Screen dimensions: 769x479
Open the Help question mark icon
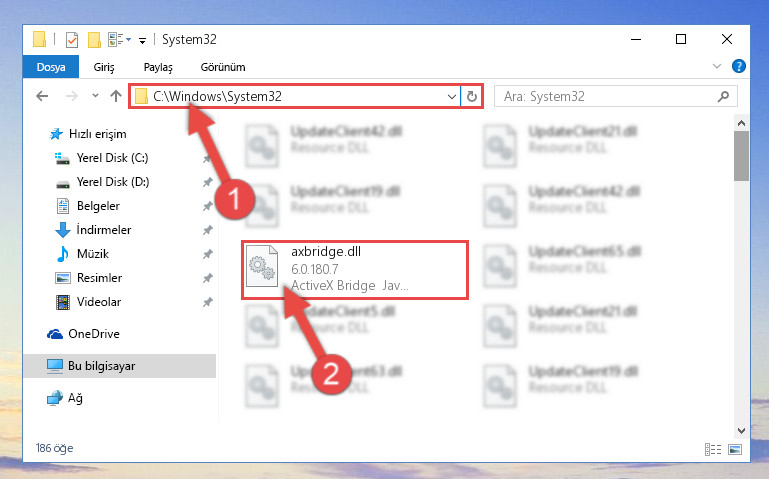tap(739, 66)
